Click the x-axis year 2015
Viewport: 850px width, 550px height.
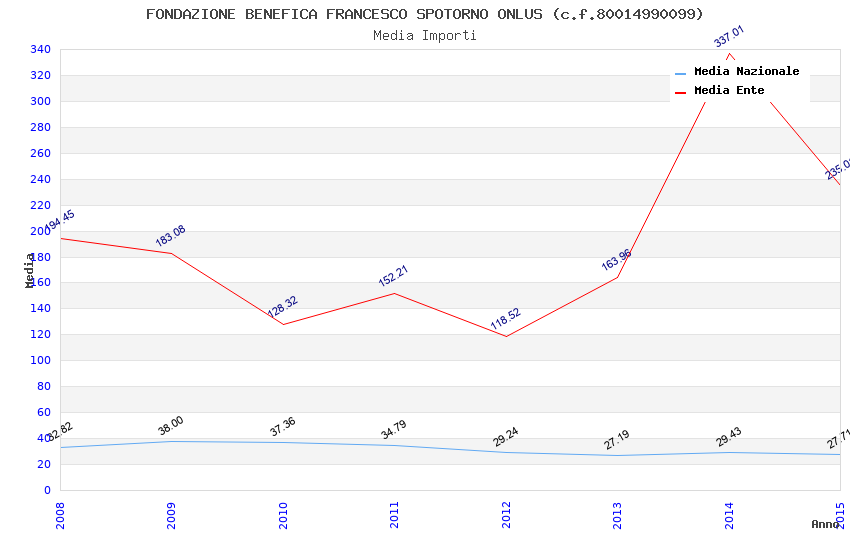[840, 515]
